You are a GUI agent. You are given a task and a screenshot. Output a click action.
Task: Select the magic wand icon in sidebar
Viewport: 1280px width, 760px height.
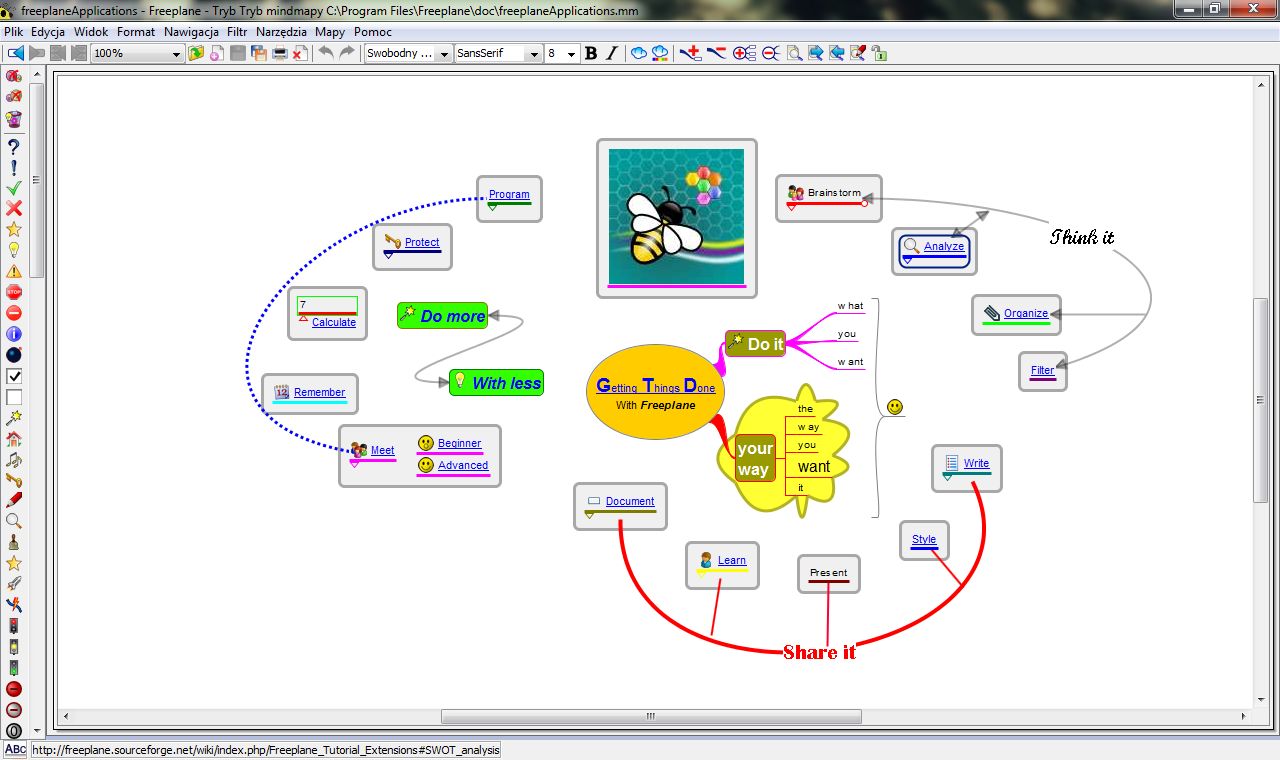tap(14, 418)
